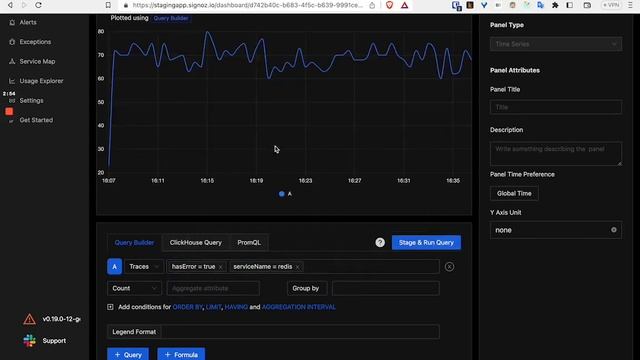Click Stage & Run Query button
Screen dimensions: 640x360
tap(426, 242)
